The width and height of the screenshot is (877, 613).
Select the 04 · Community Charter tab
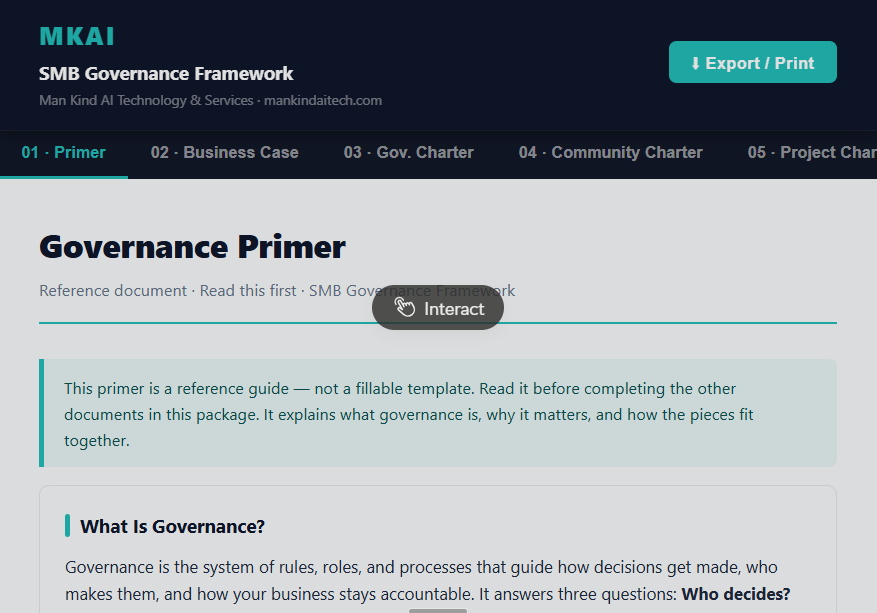click(x=610, y=153)
